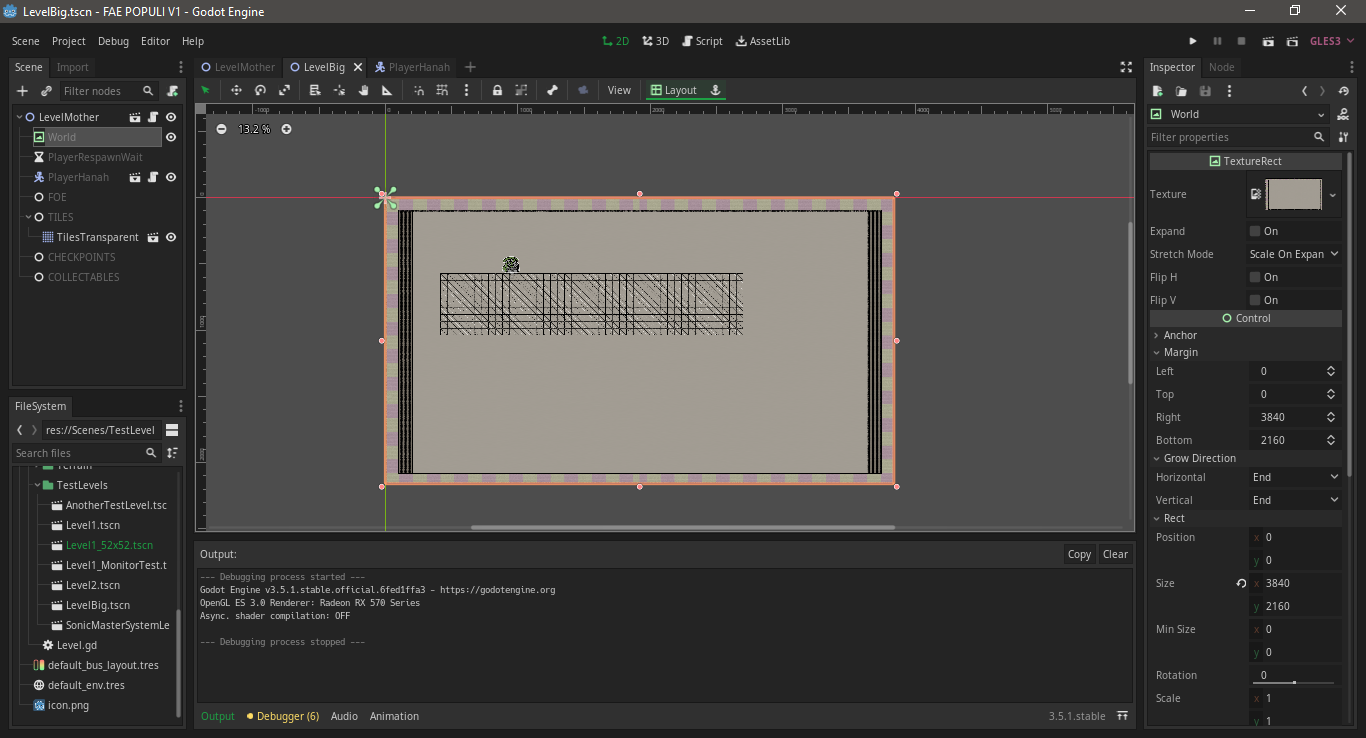1366x738 pixels.
Task: Switch to the LevelMother scene tab
Action: click(238, 67)
